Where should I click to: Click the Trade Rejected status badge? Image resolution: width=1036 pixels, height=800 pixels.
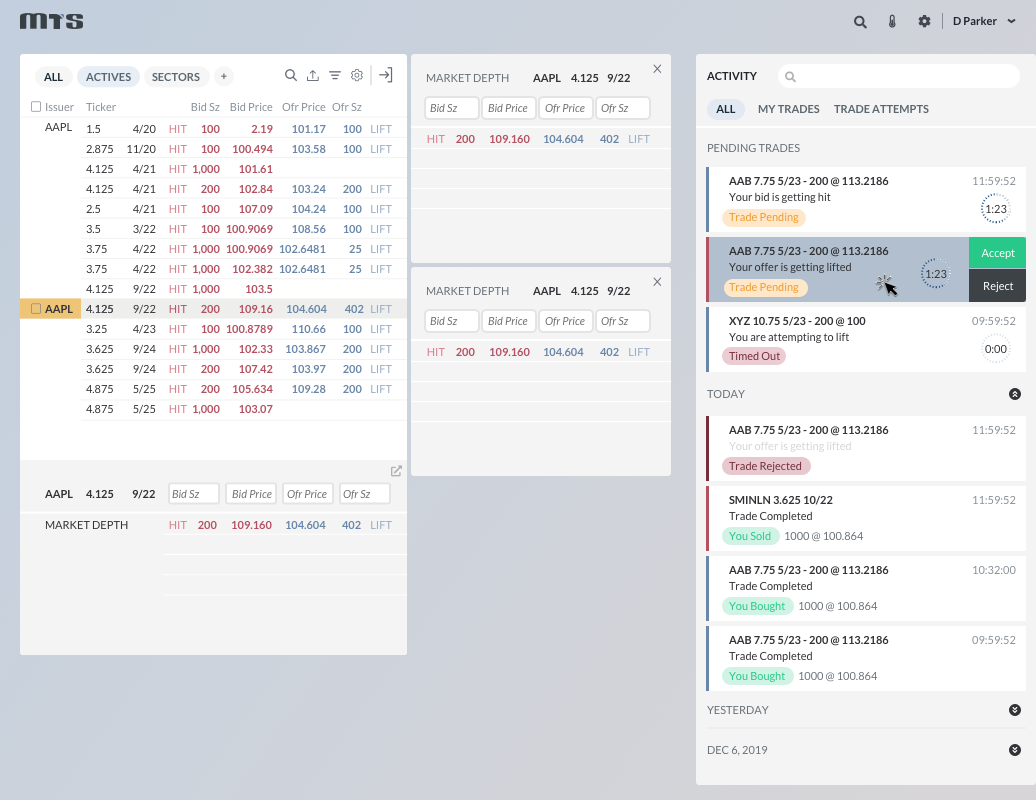[x=765, y=466]
